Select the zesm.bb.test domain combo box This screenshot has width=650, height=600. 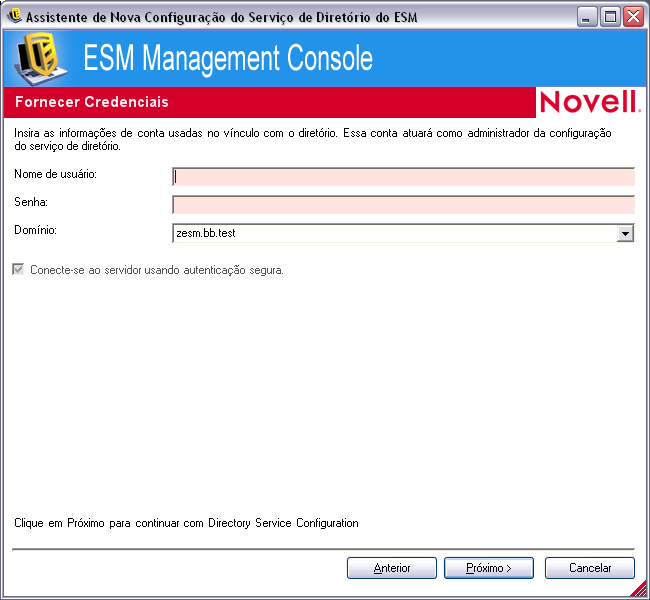[403, 233]
